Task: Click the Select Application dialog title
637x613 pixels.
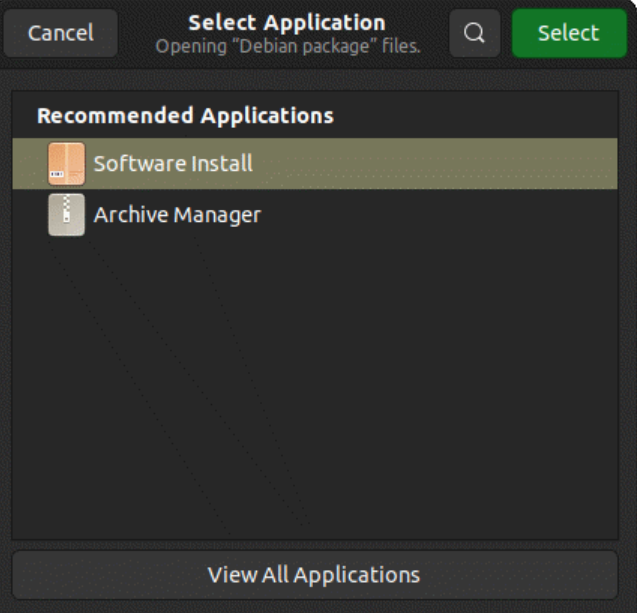Action: click(x=287, y=23)
